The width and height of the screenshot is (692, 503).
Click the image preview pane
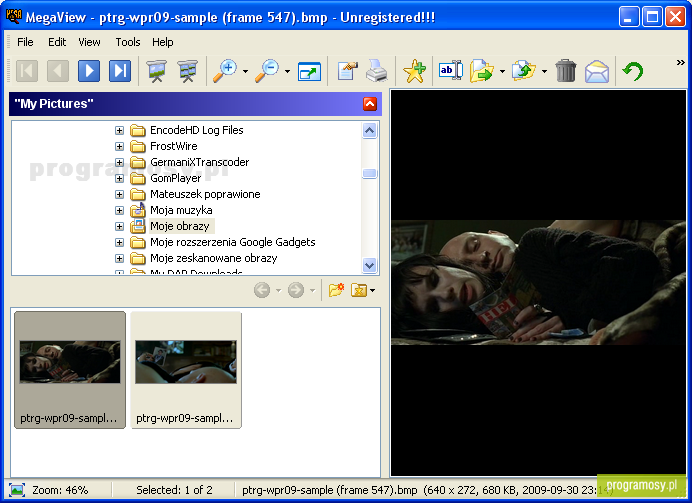point(538,283)
